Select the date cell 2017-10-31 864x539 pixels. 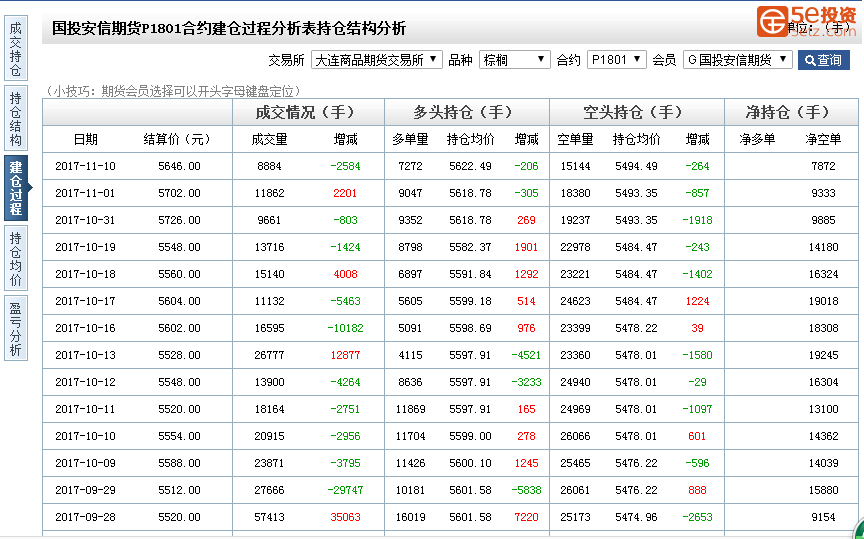click(85, 220)
